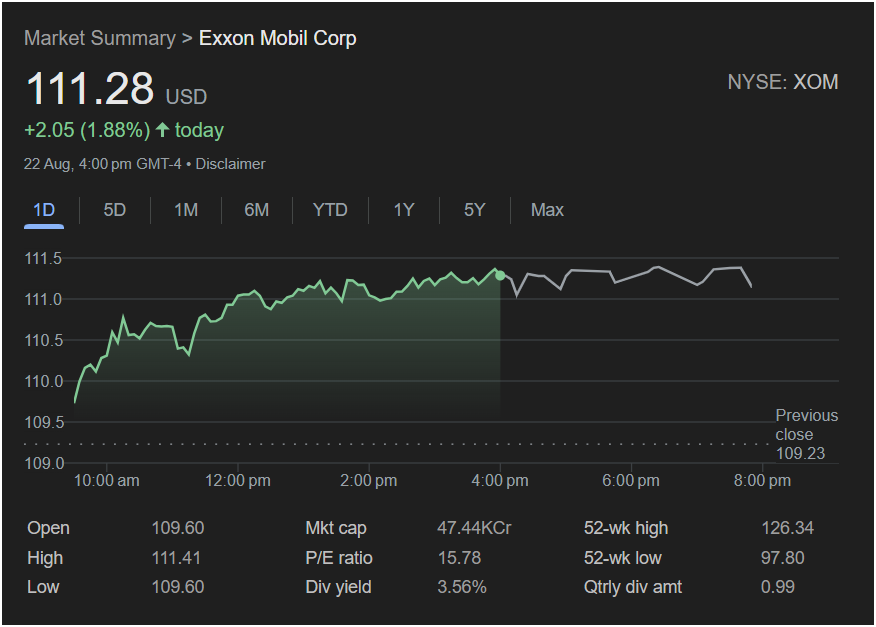Click the green closing price dot on chart
876x627 pixels.
(500, 275)
